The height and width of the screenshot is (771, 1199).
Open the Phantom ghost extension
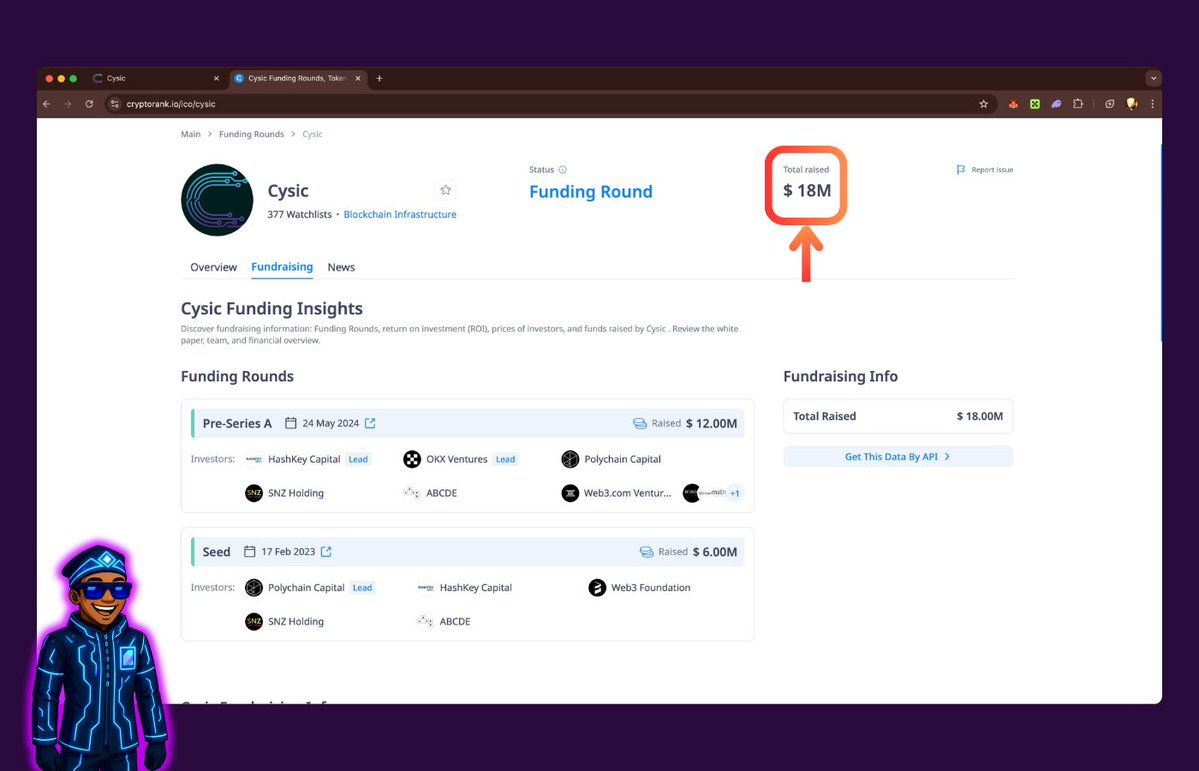coord(1056,104)
